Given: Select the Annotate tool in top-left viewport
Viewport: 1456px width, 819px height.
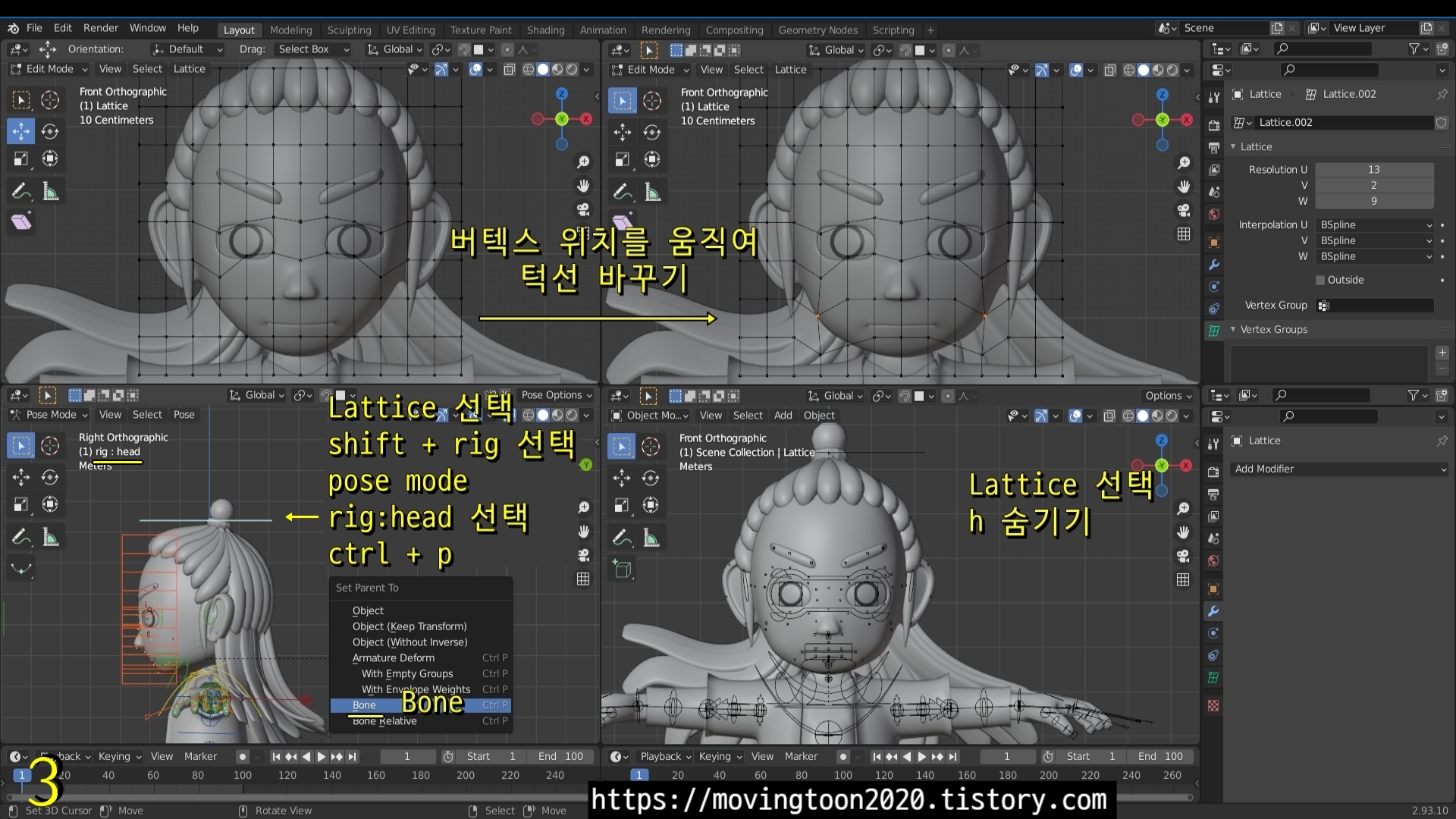Looking at the screenshot, I should tap(21, 191).
